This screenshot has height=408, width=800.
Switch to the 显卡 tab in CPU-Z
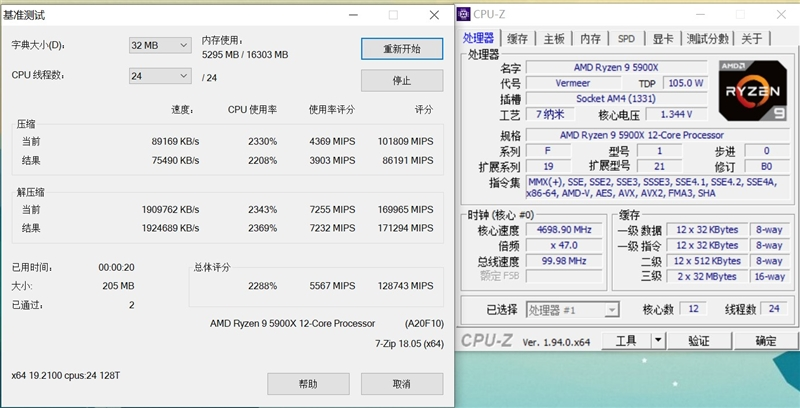663,39
